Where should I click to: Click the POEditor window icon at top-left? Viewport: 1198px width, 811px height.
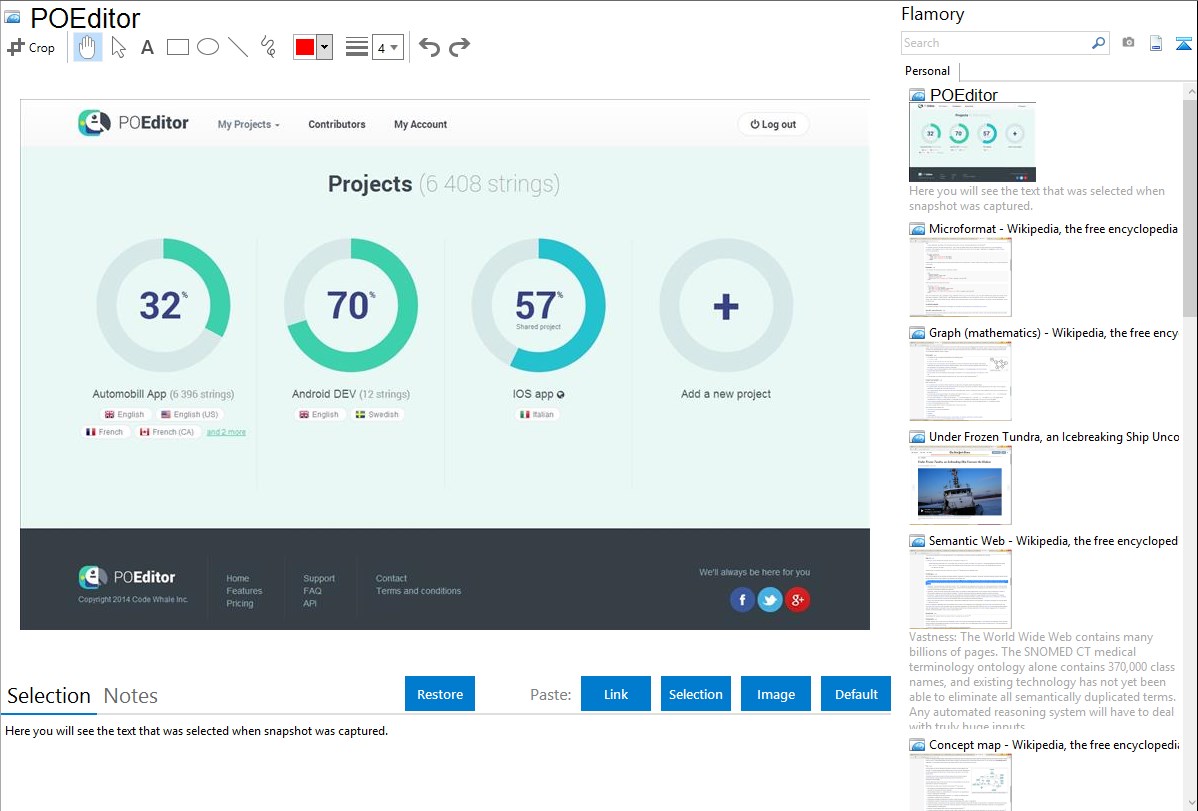click(12, 17)
